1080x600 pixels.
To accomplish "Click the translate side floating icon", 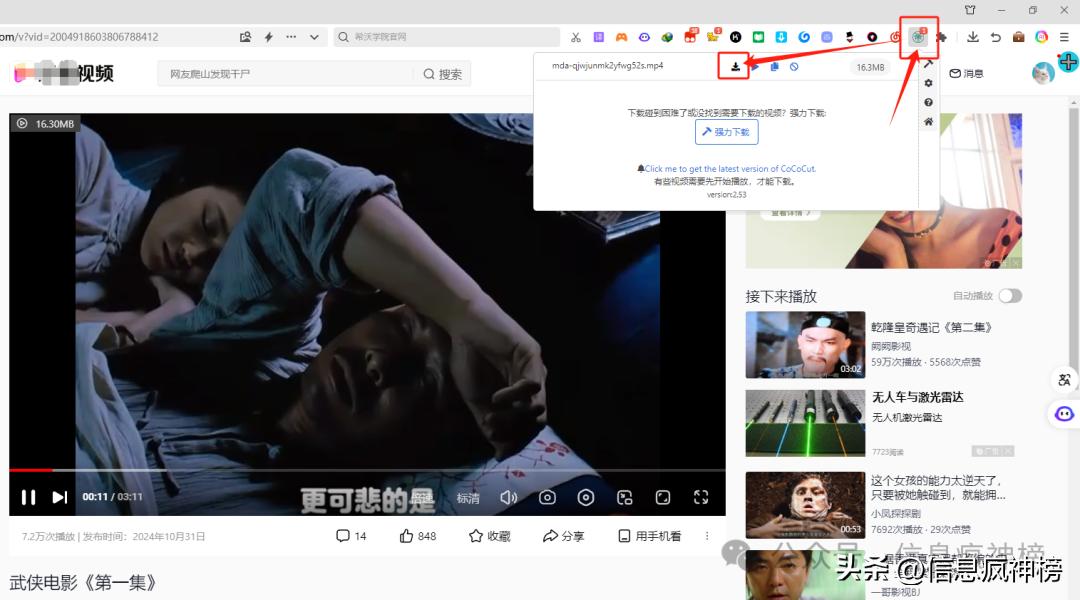I will click(1064, 380).
